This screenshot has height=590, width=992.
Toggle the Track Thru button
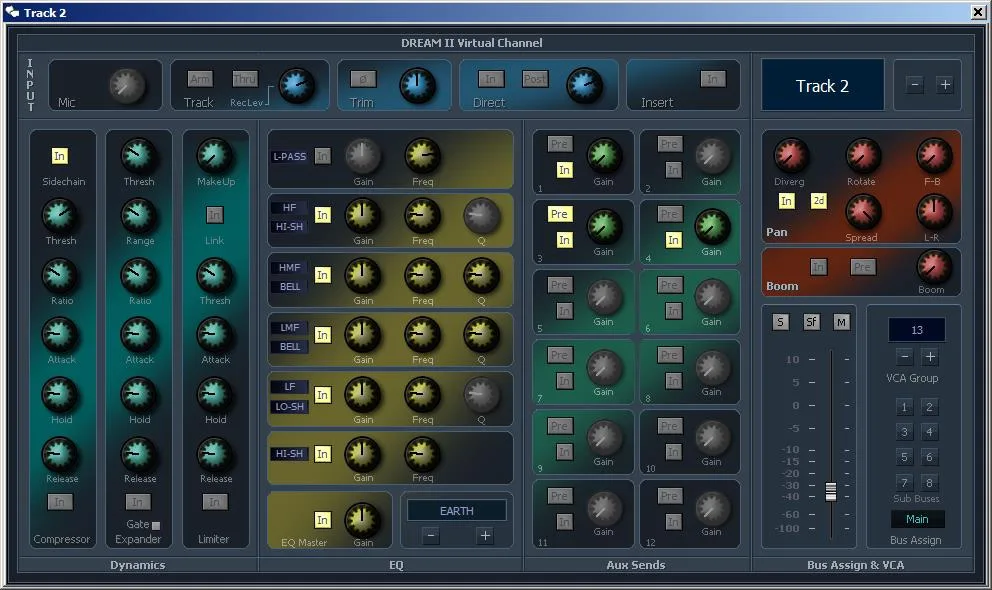(x=245, y=79)
